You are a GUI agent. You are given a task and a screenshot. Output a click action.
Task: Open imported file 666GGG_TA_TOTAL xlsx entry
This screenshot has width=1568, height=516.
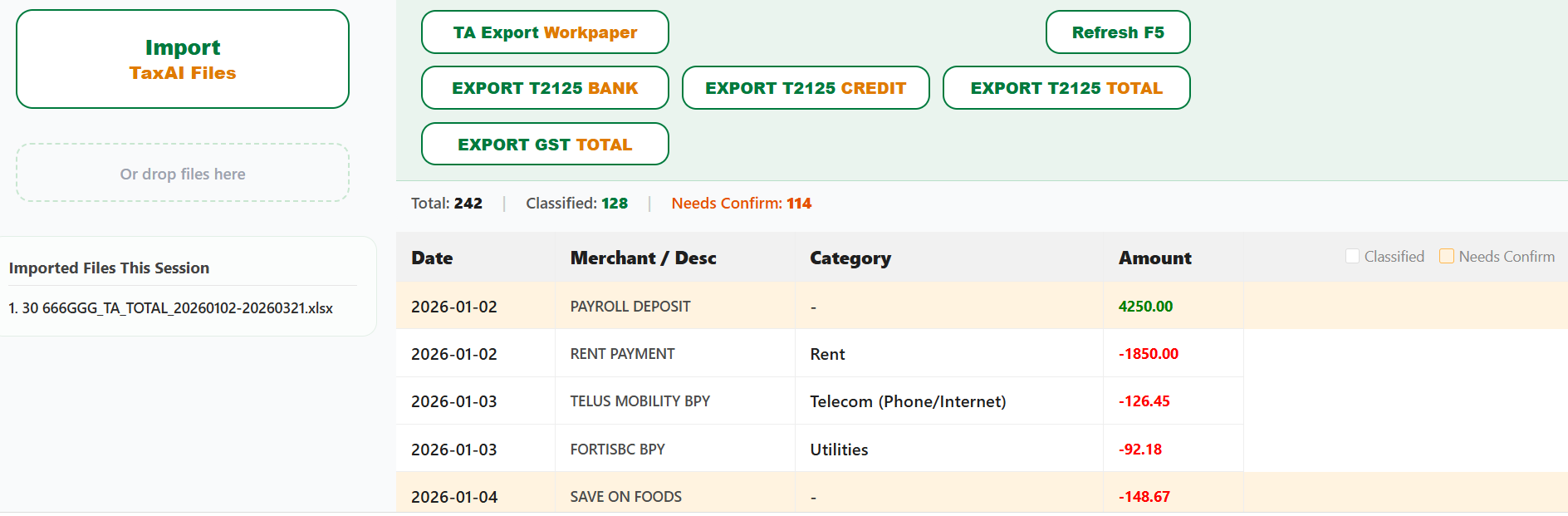(x=171, y=308)
